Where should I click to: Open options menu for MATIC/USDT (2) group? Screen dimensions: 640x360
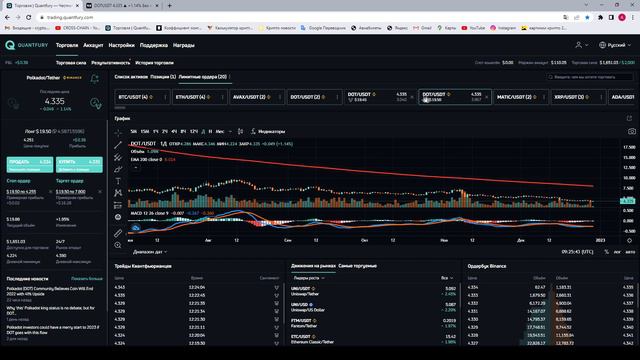[x=544, y=97]
